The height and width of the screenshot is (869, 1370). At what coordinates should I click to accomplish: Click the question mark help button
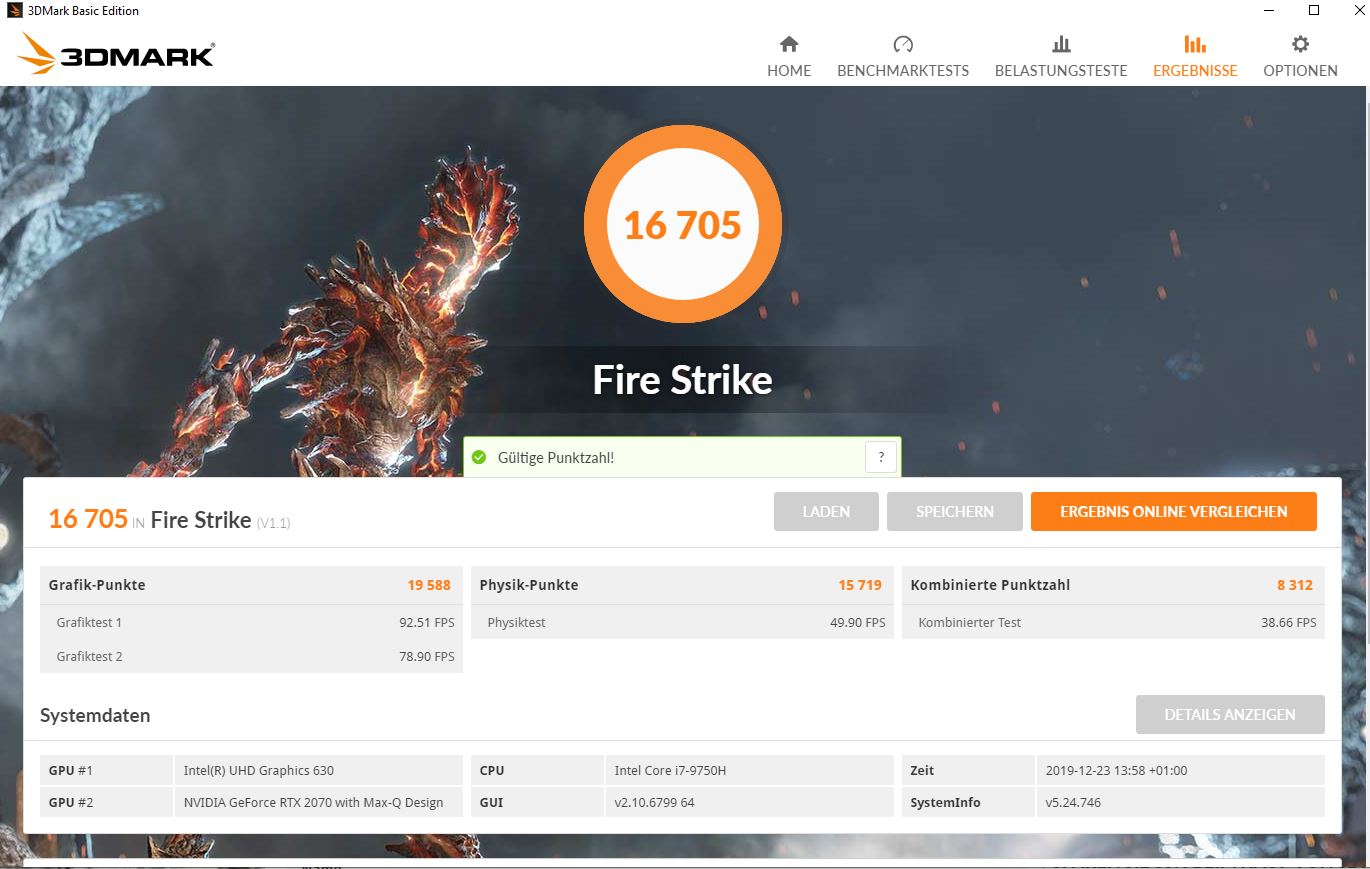[881, 457]
